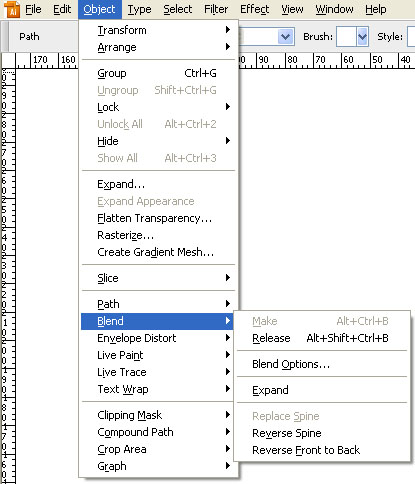Viewport: 415px width, 484px height.
Task: Open the Select menu
Action: [178, 9]
